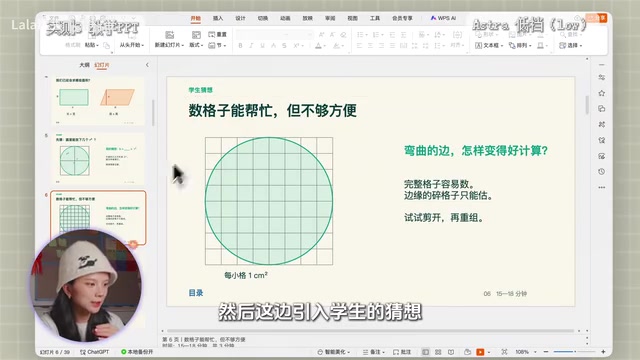
Task: Click the 重置 reset button
Action: [x=218, y=35]
